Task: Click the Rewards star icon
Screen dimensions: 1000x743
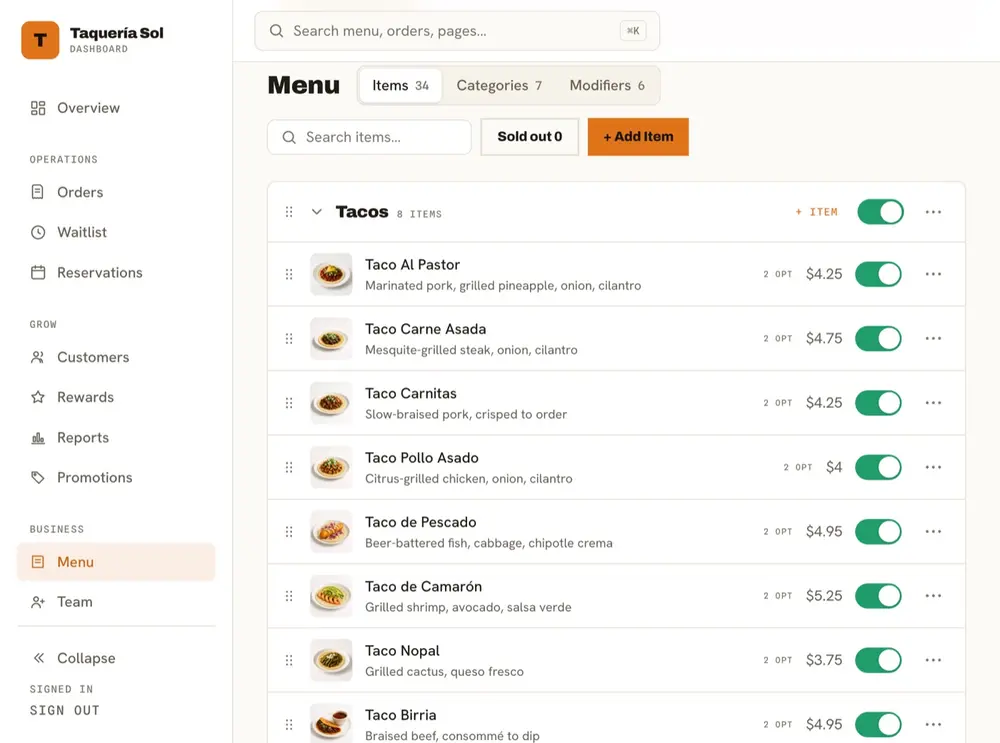Action: click(38, 397)
